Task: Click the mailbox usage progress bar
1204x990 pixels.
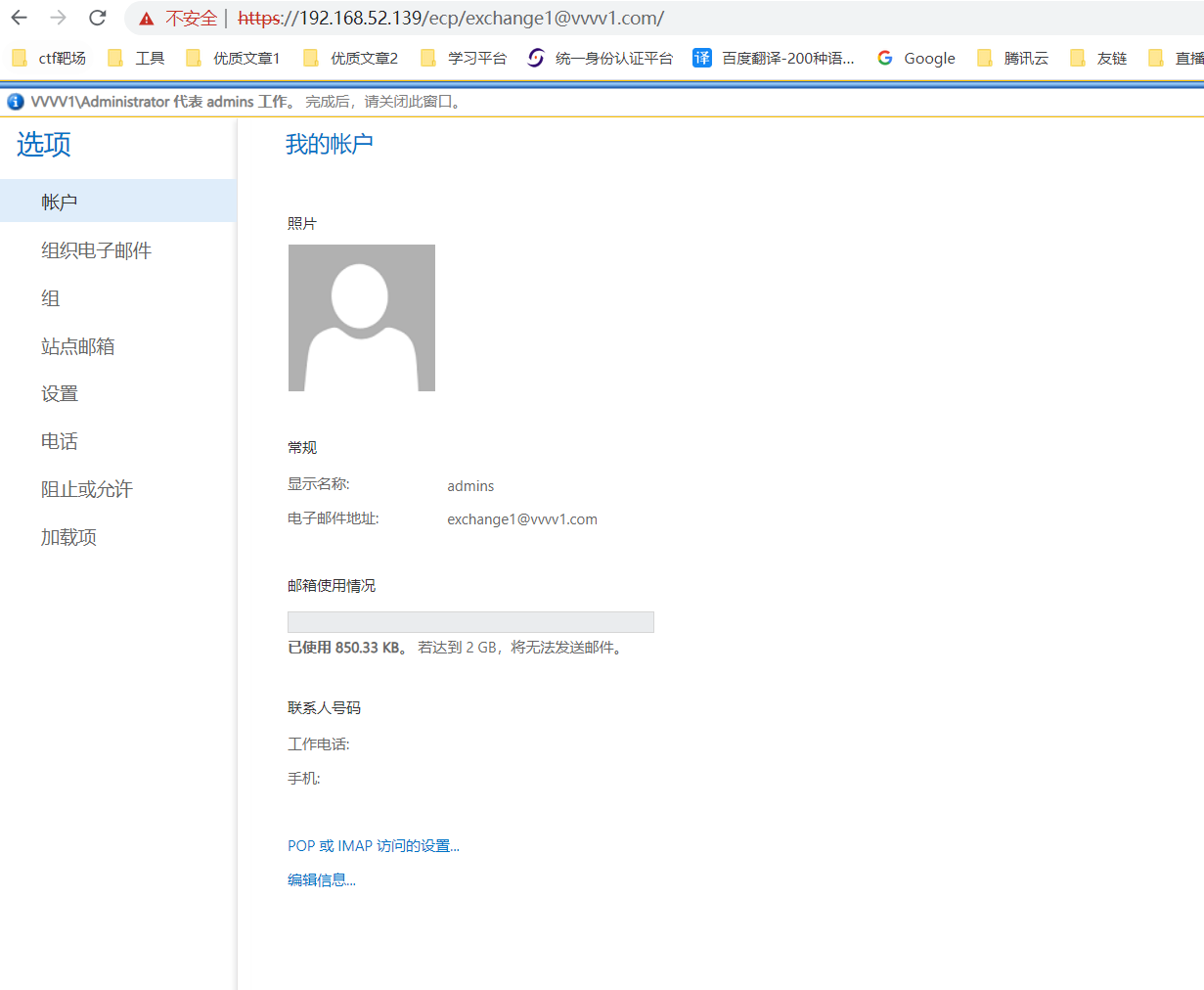Action: [470, 622]
